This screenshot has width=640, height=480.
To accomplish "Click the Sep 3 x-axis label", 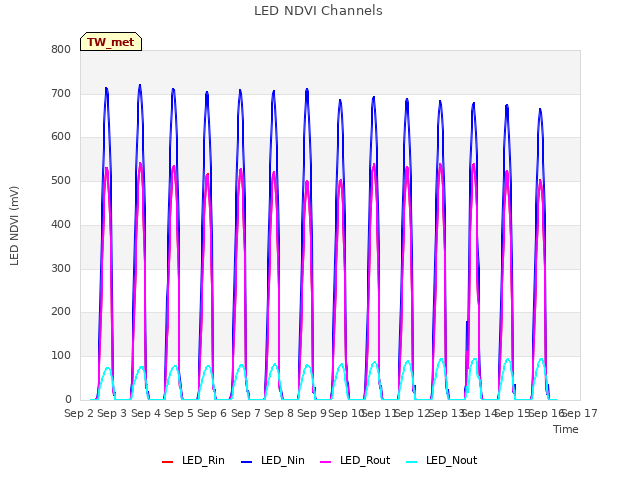I will pos(112,413).
